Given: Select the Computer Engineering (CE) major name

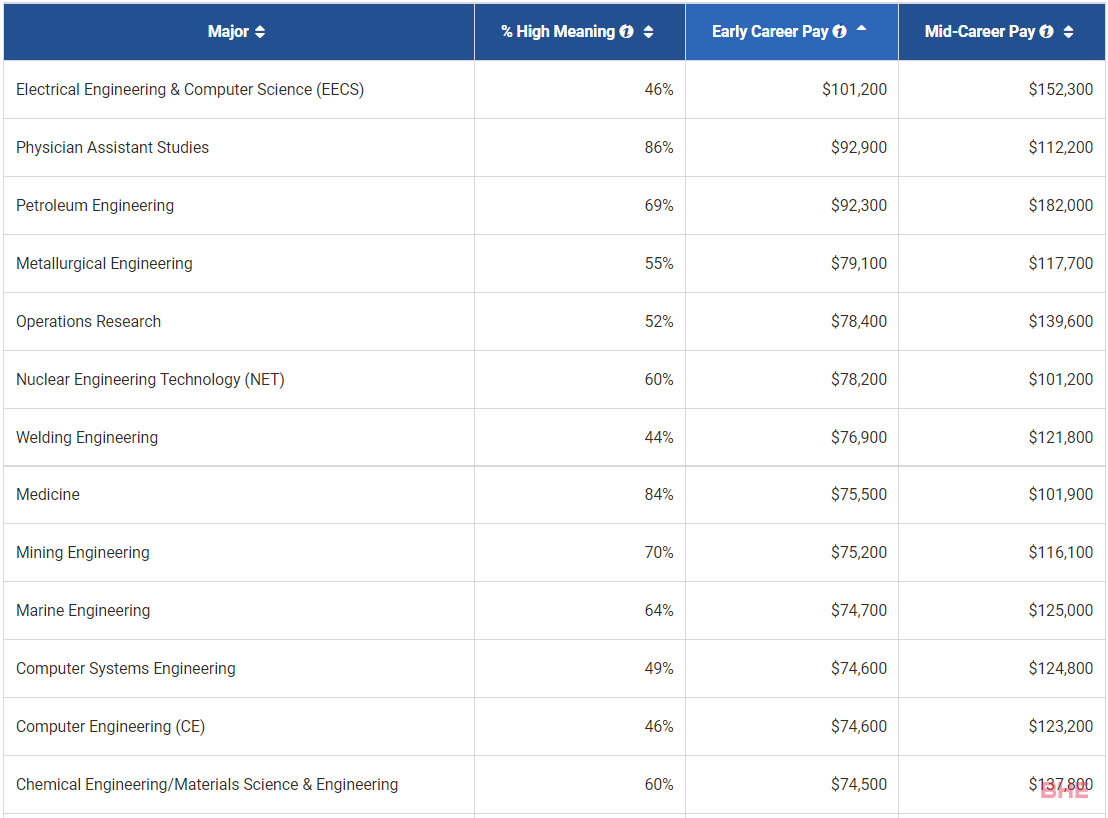Looking at the screenshot, I should 110,726.
